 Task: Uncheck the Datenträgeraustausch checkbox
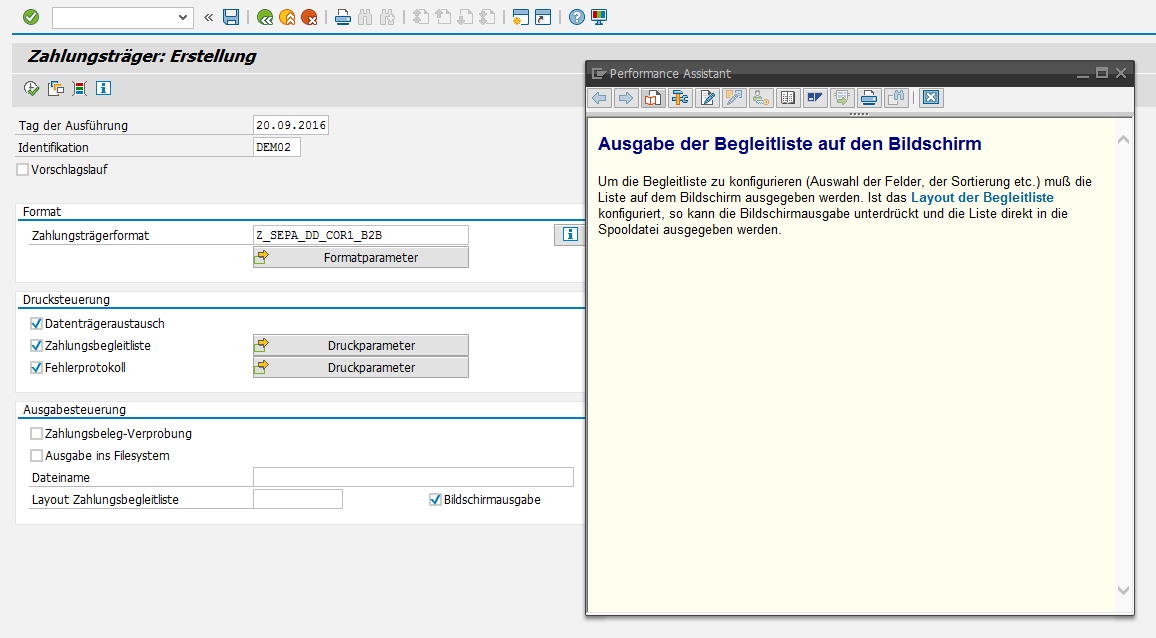[x=37, y=324]
